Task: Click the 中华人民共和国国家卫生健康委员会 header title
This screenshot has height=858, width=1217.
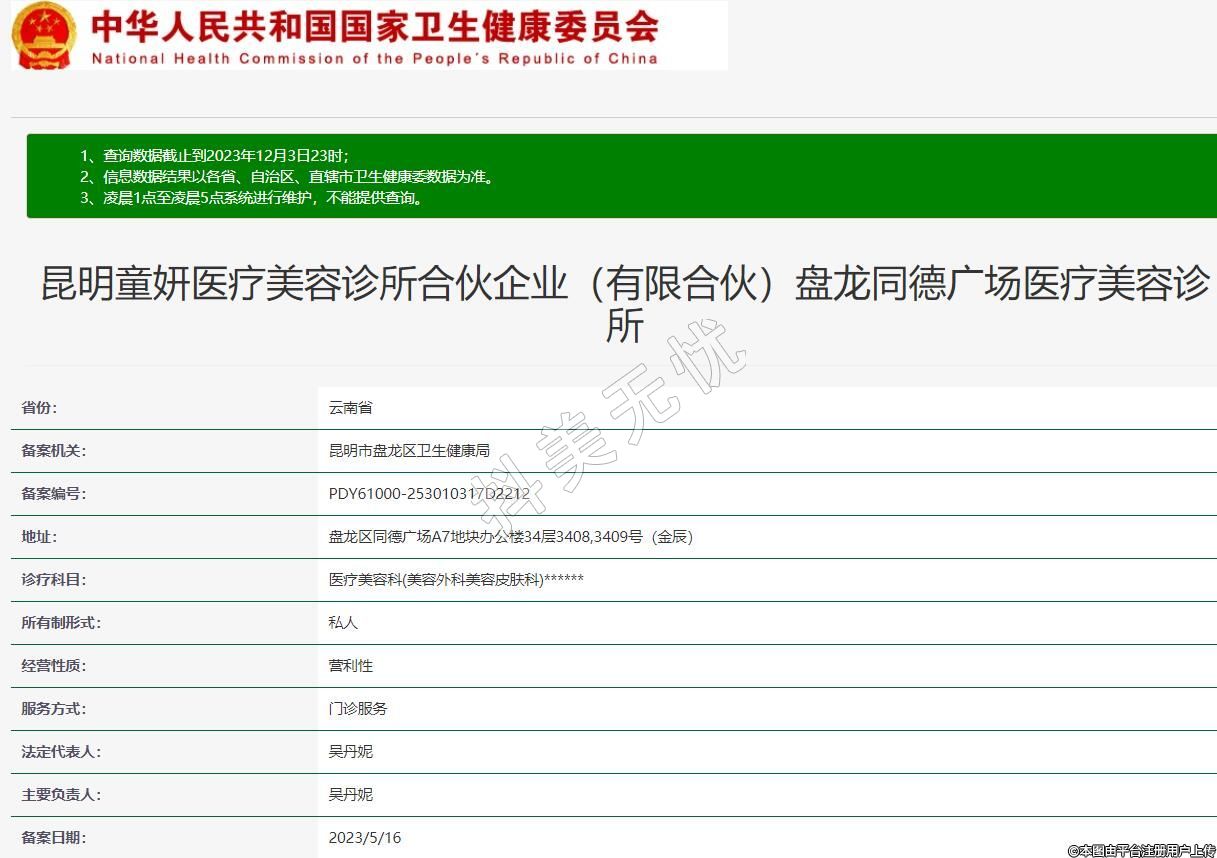Action: coord(375,25)
